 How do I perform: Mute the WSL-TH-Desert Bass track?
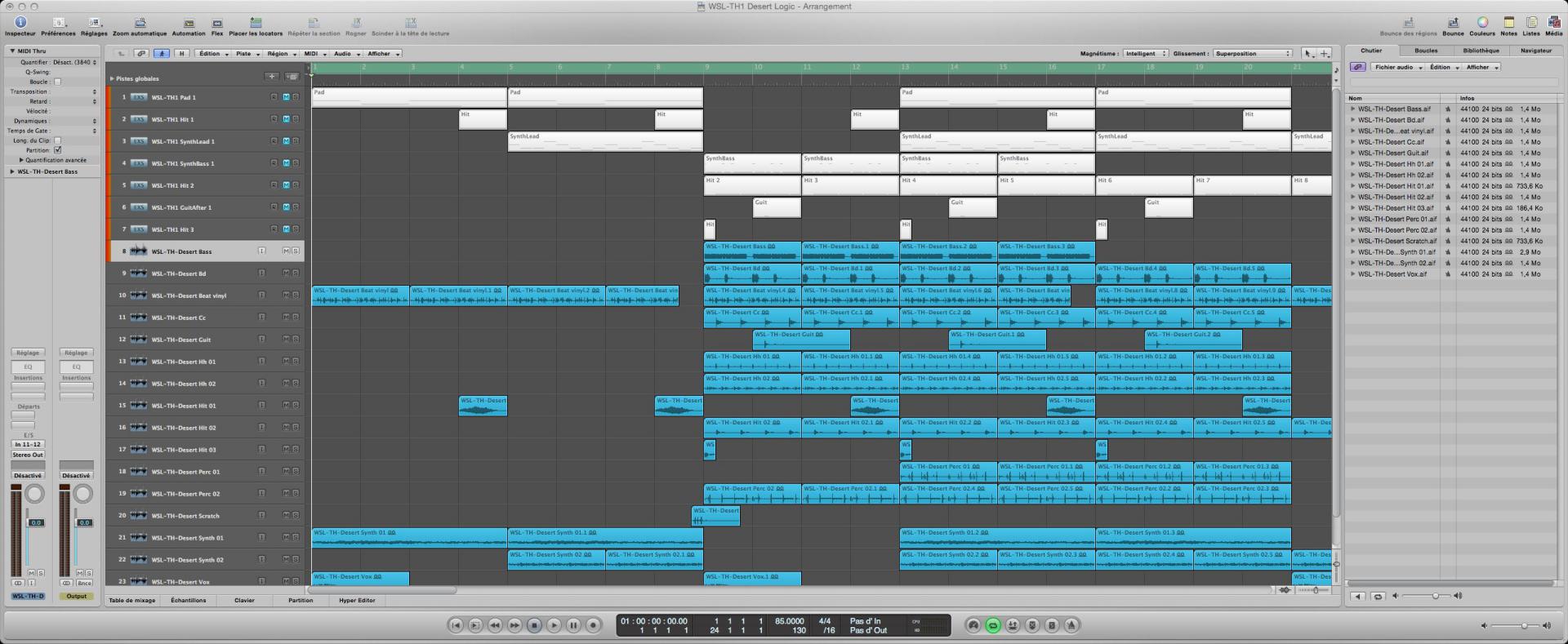point(286,251)
